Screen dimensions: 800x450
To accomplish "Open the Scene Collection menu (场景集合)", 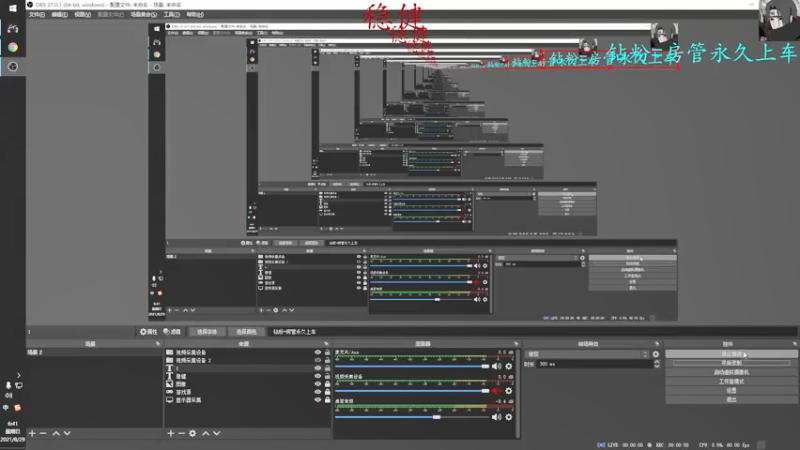I will (x=143, y=15).
